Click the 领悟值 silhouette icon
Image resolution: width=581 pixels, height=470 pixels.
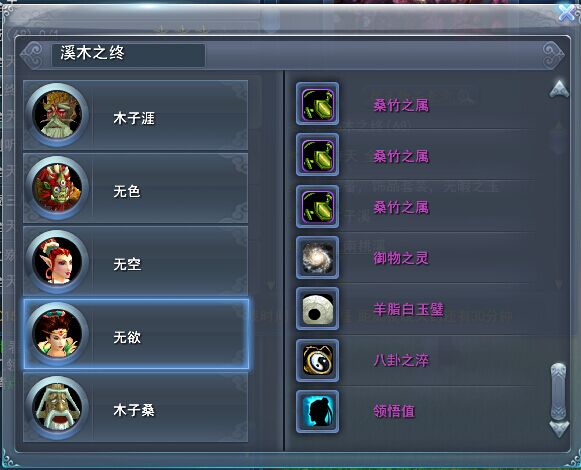pyautogui.click(x=317, y=411)
